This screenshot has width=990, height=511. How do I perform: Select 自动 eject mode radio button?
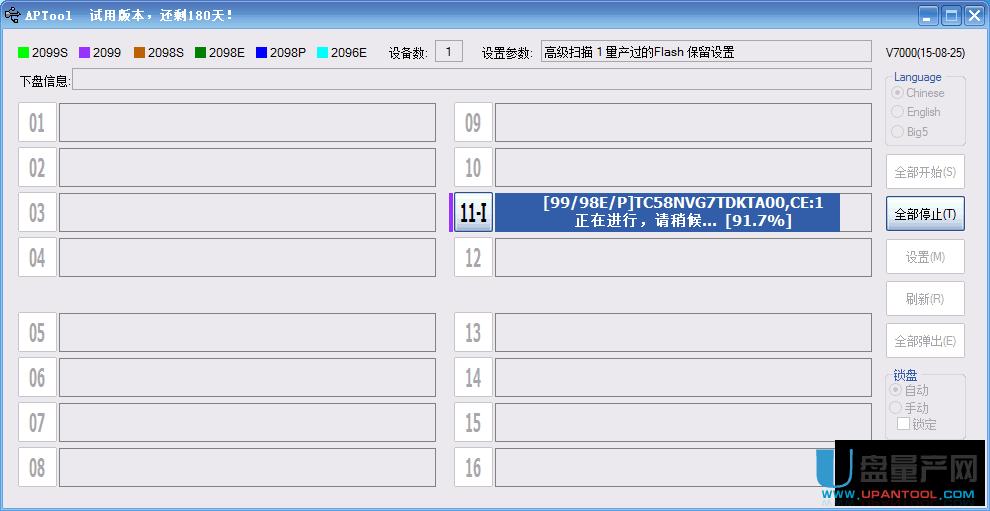896,390
